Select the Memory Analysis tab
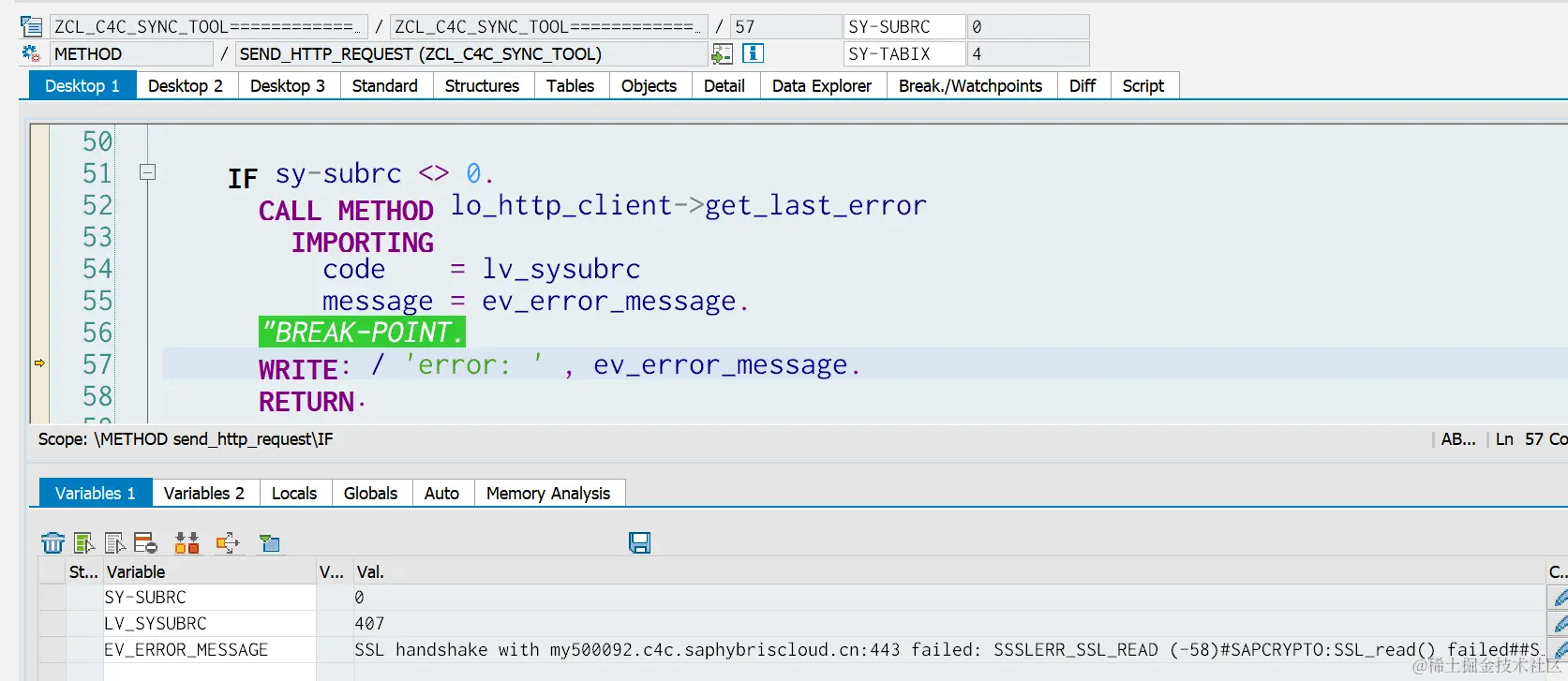This screenshot has height=681, width=1568. [x=548, y=493]
